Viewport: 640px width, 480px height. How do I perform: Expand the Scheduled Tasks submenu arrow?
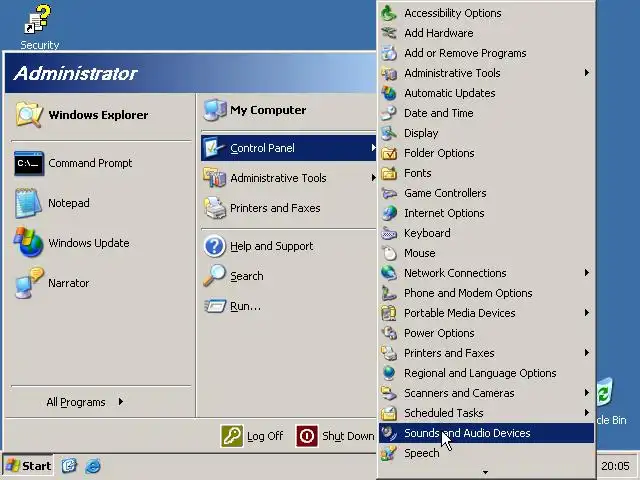click(x=587, y=413)
